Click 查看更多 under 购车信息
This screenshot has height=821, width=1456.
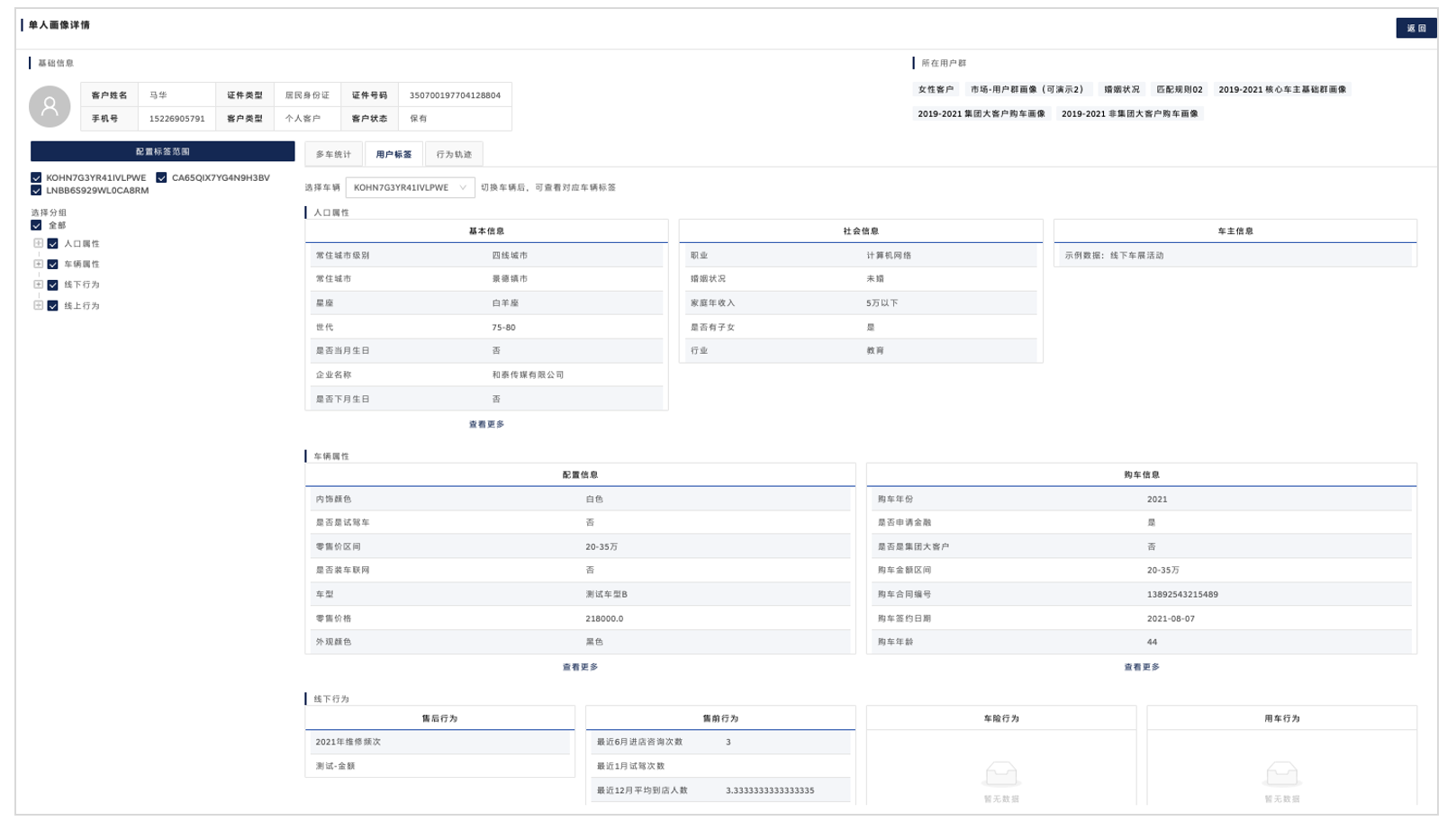[1141, 667]
